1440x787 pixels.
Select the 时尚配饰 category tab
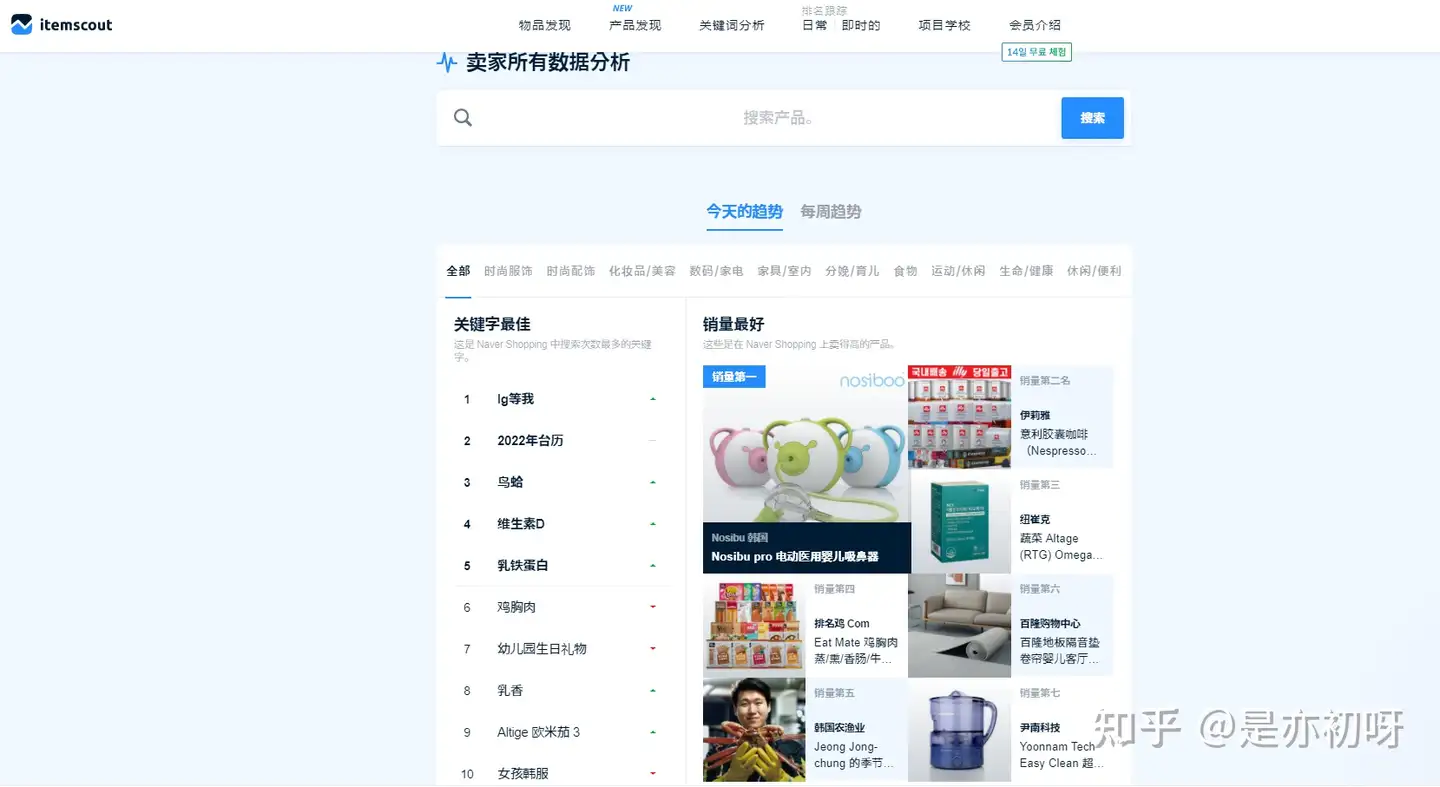pos(571,271)
